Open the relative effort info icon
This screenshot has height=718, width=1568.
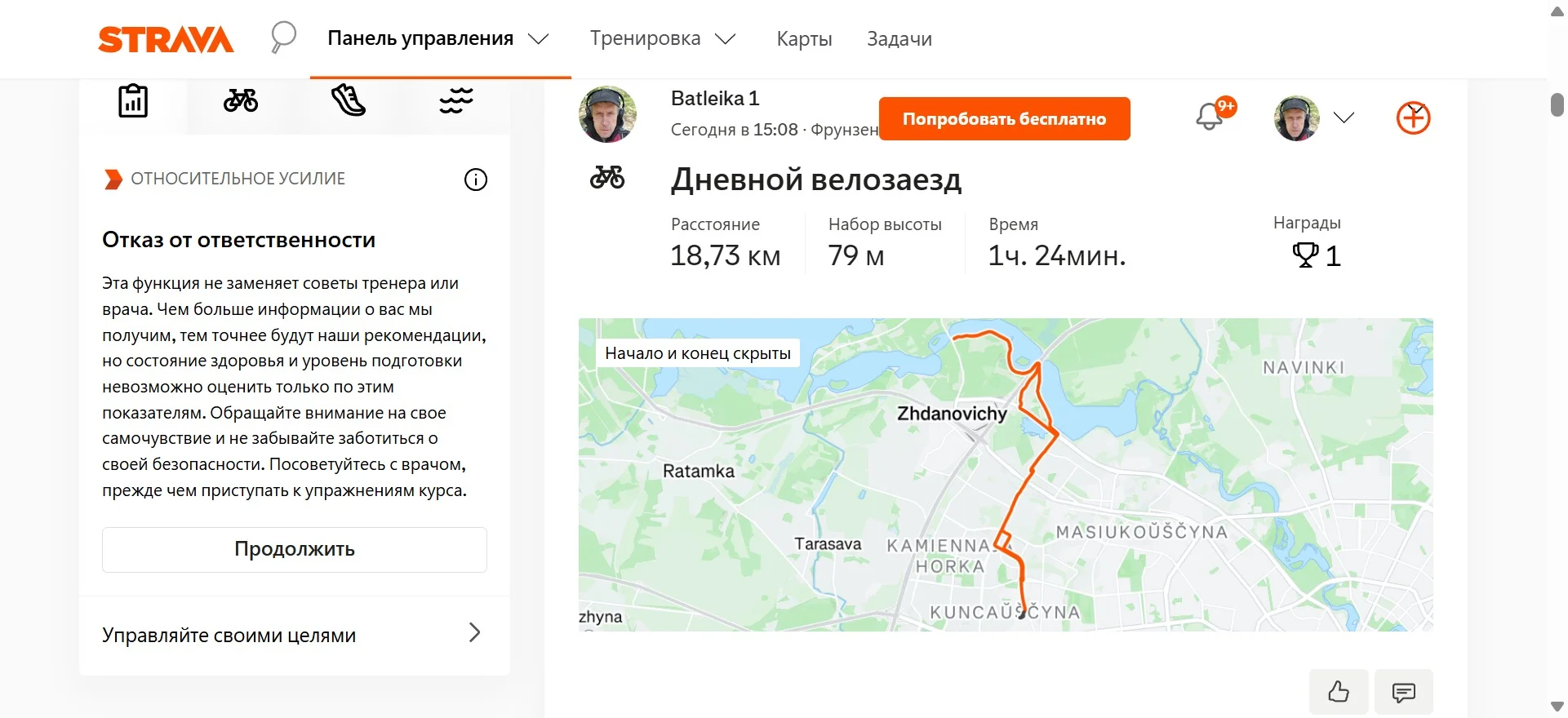[476, 179]
